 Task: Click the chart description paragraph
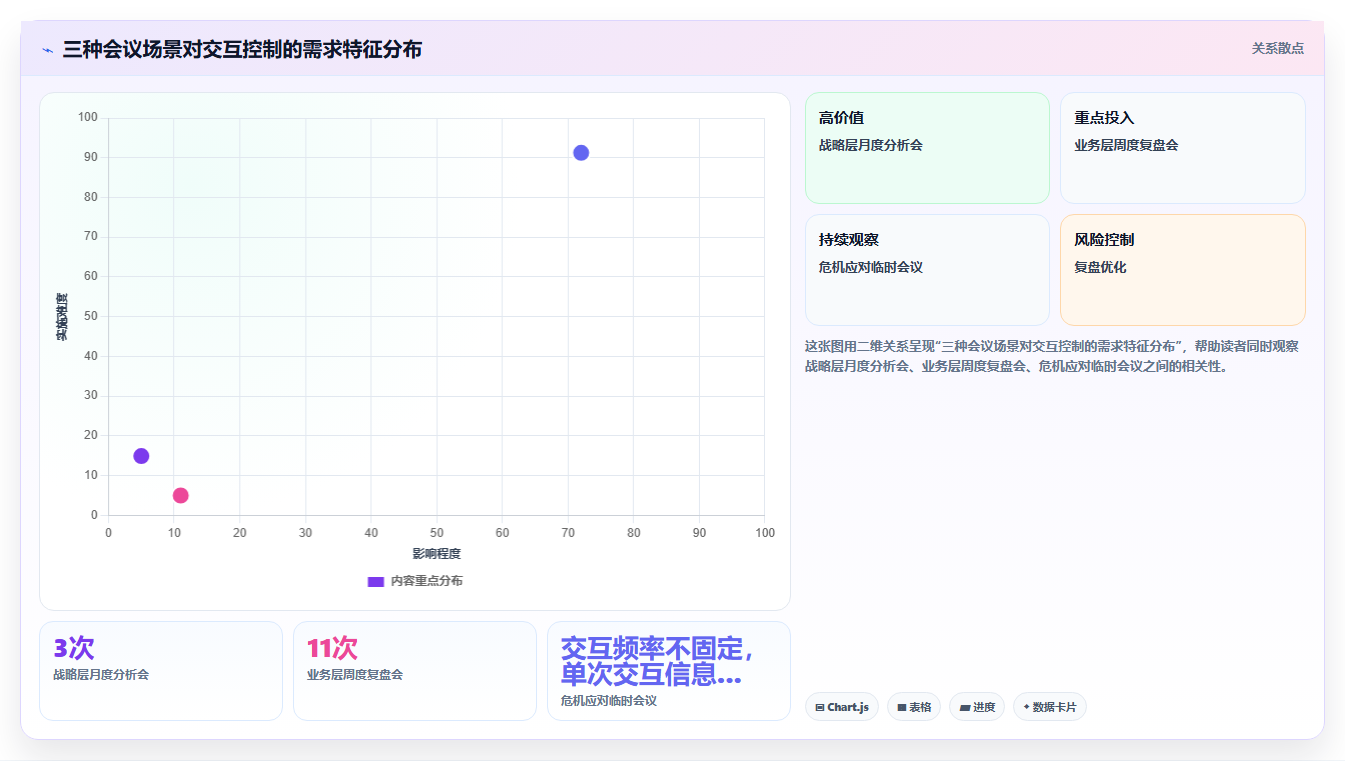click(1052, 356)
